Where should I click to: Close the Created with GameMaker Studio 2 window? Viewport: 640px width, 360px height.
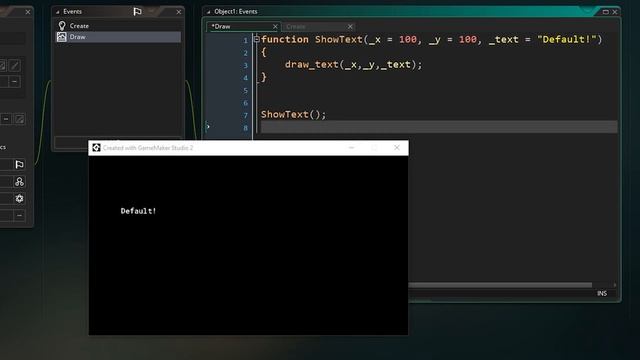[397, 147]
